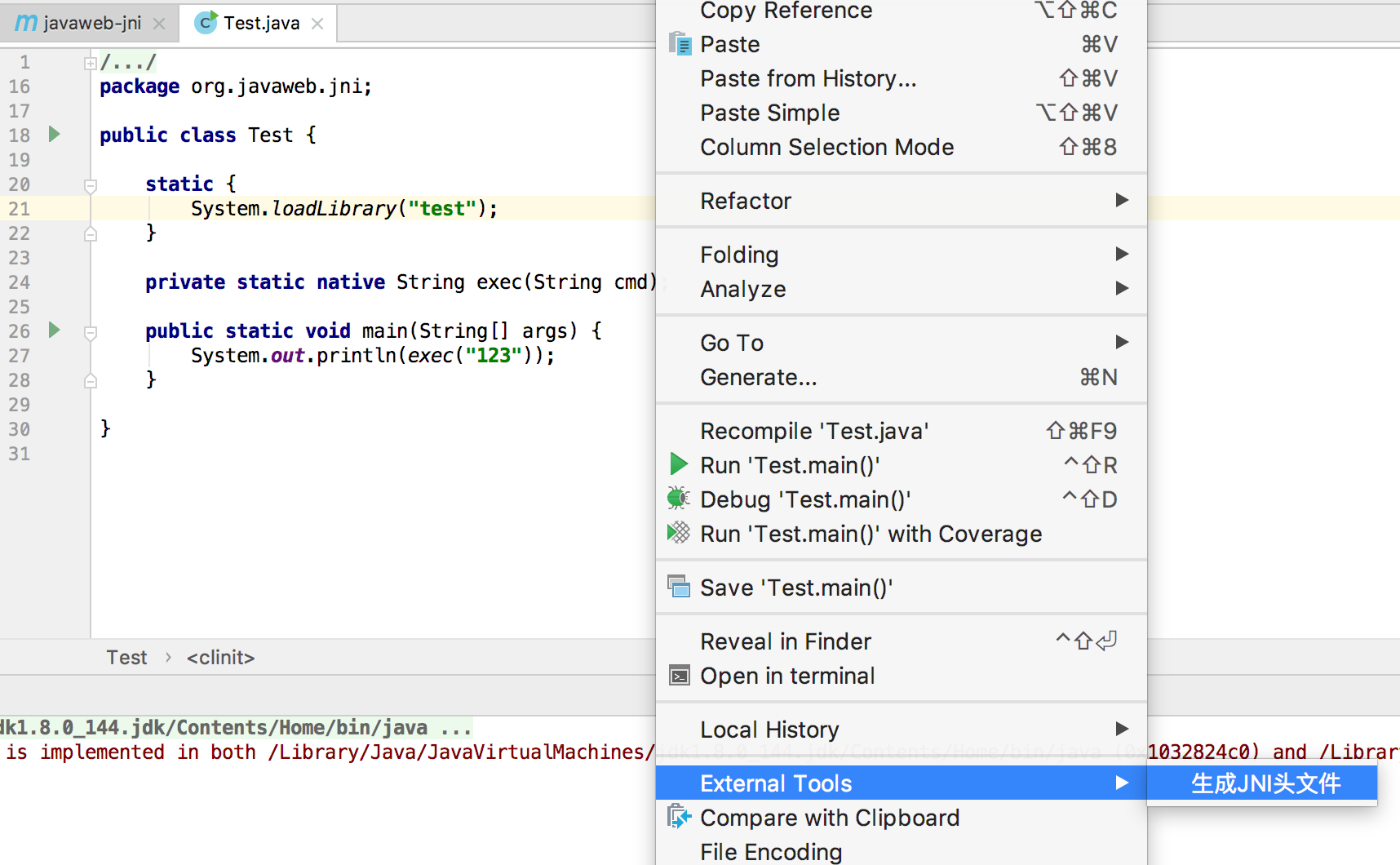
Task: Click the native exec method declaration
Action: pos(401,282)
